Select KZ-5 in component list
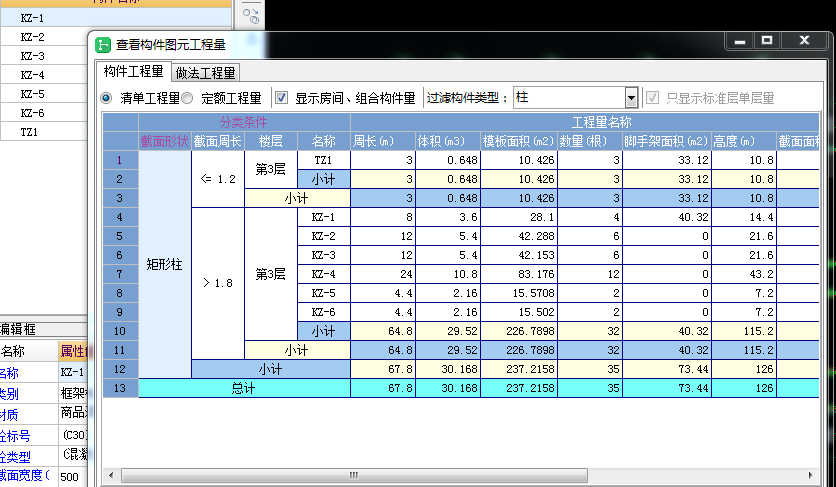836x487 pixels. point(44,94)
